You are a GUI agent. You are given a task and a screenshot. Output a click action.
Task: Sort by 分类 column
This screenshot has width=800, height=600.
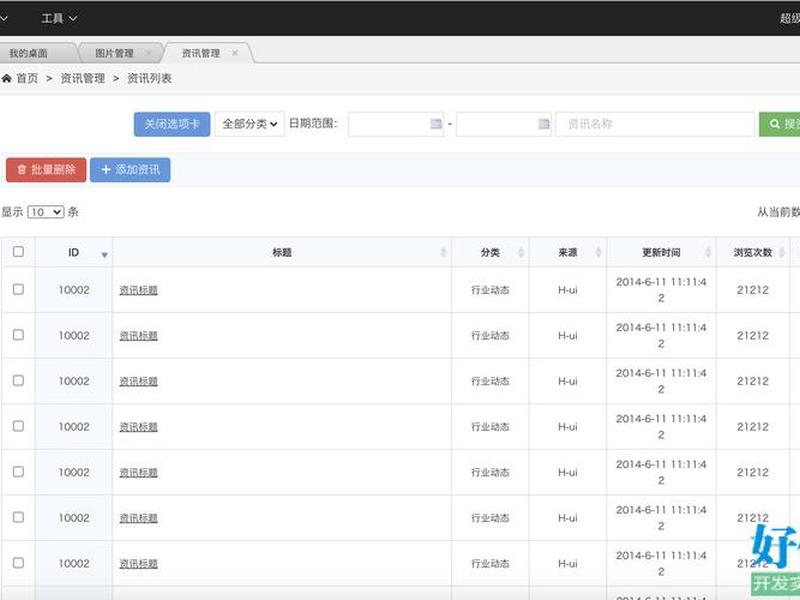point(490,252)
